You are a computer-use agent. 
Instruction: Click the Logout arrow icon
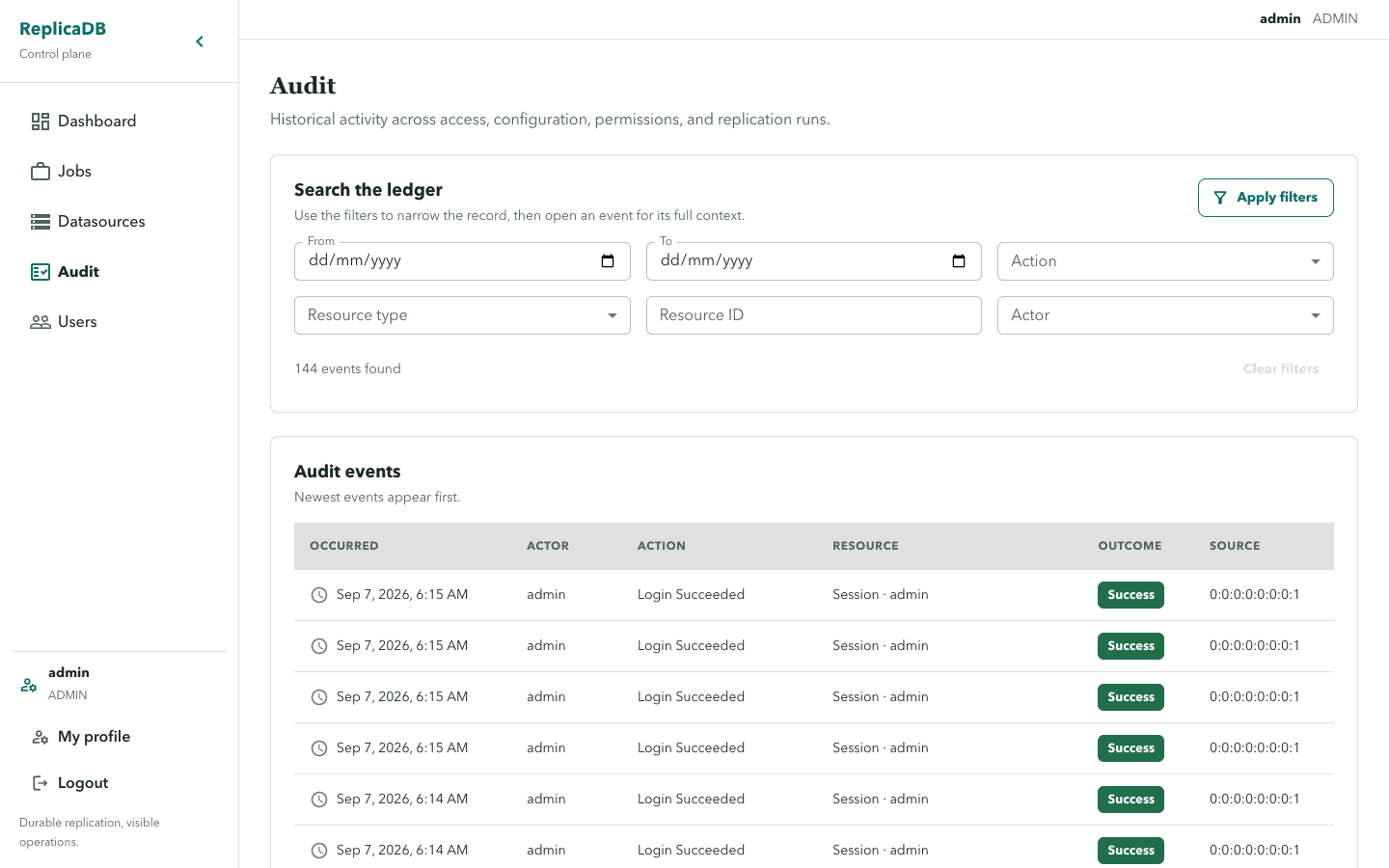41,783
